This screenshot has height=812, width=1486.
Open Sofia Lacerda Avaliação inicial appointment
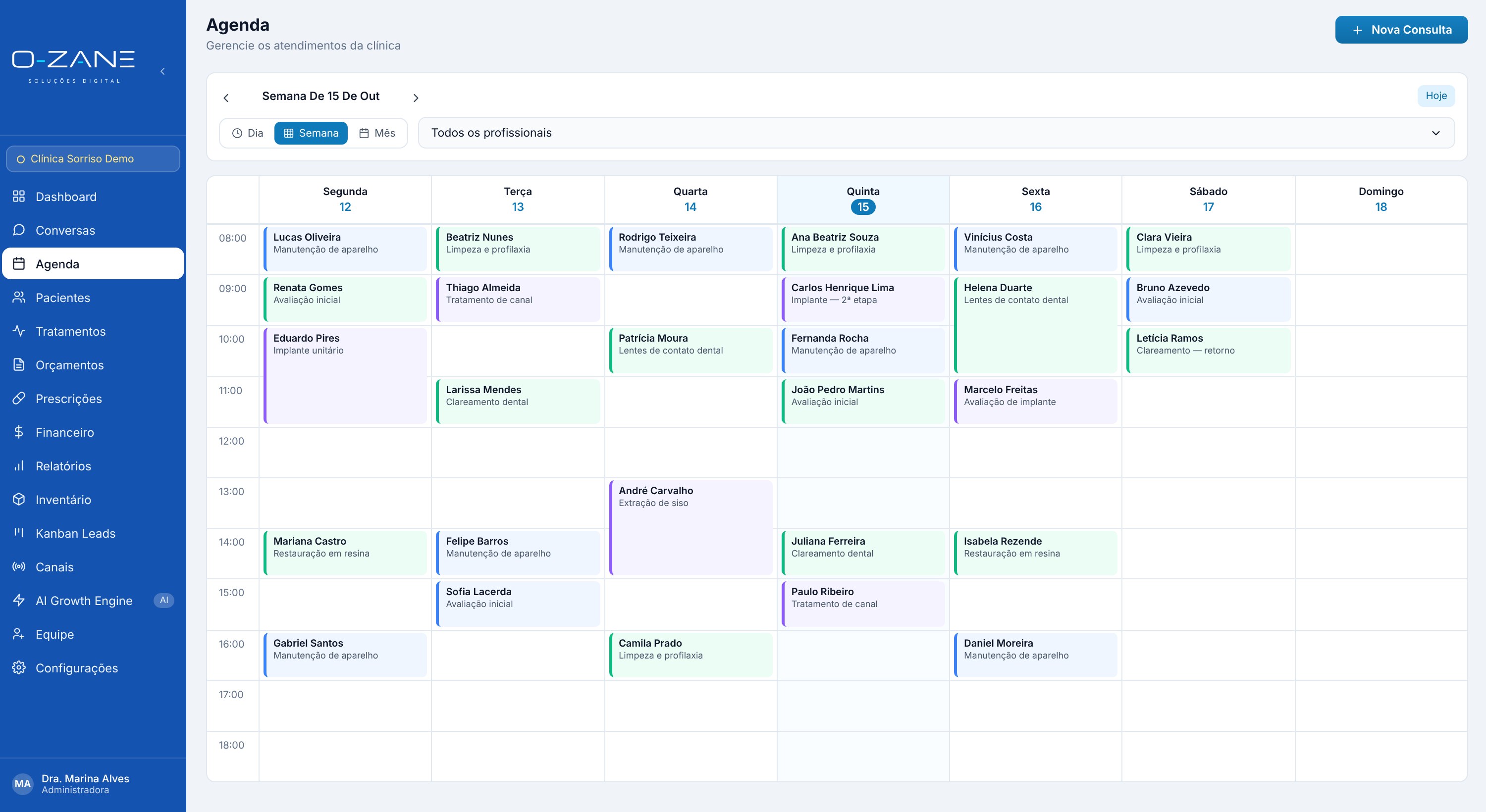(x=518, y=604)
